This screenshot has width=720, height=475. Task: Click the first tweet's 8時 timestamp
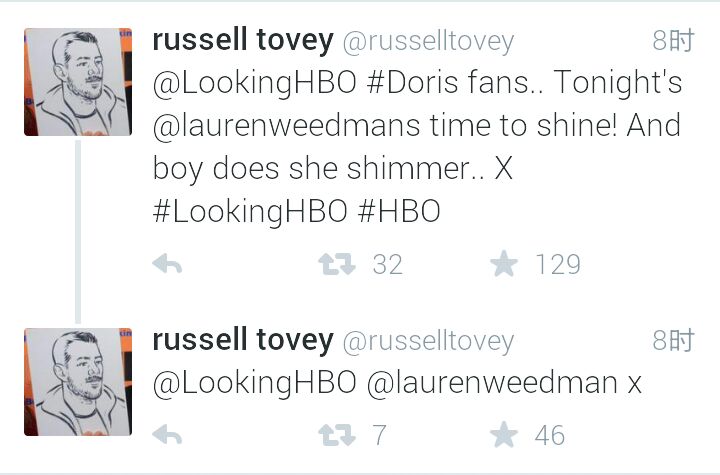click(x=673, y=40)
